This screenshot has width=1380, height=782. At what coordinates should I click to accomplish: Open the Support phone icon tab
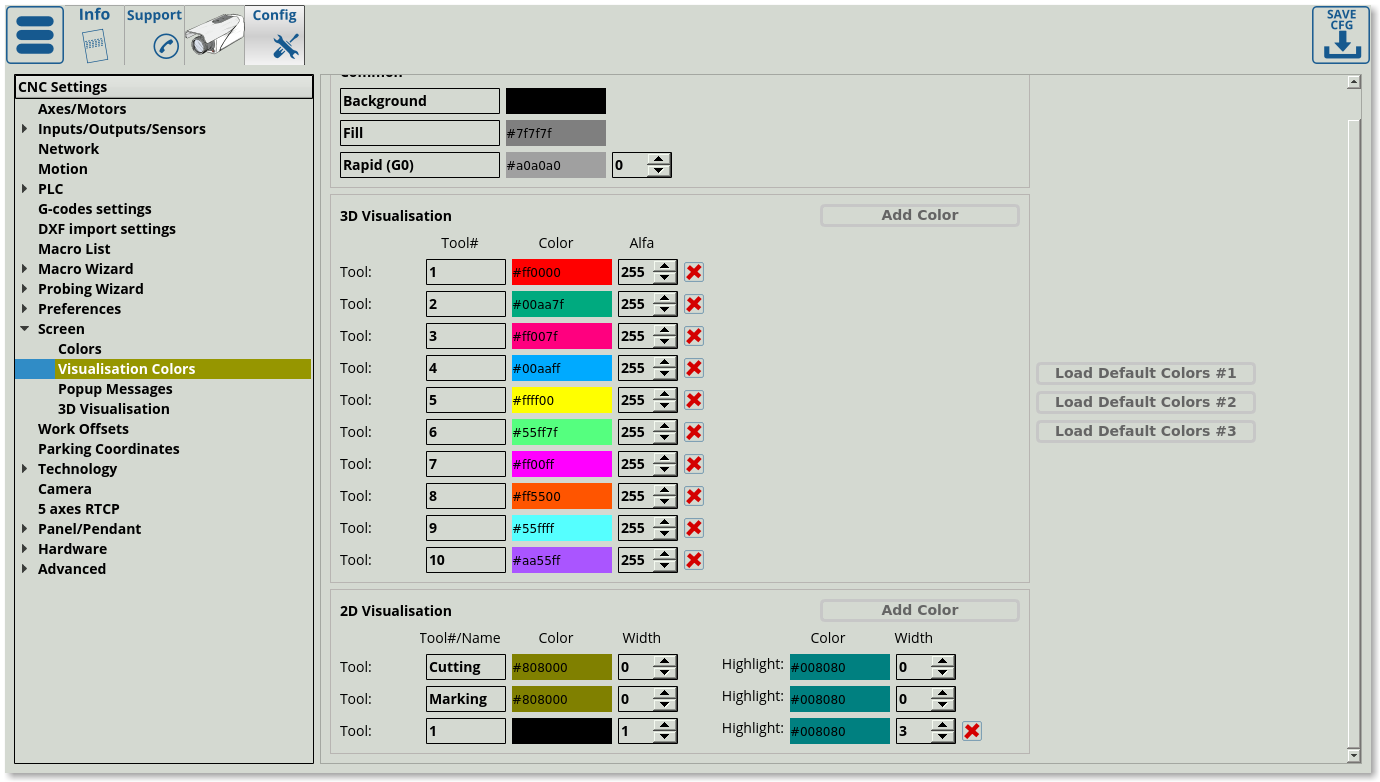154,35
